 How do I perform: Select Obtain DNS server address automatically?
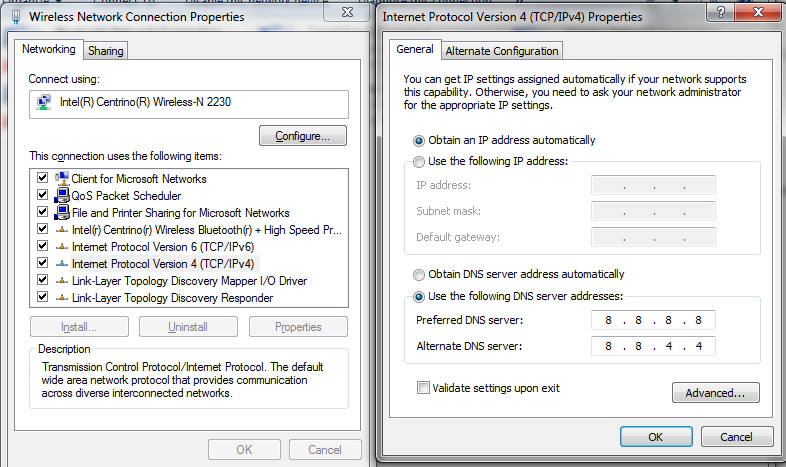click(419, 275)
